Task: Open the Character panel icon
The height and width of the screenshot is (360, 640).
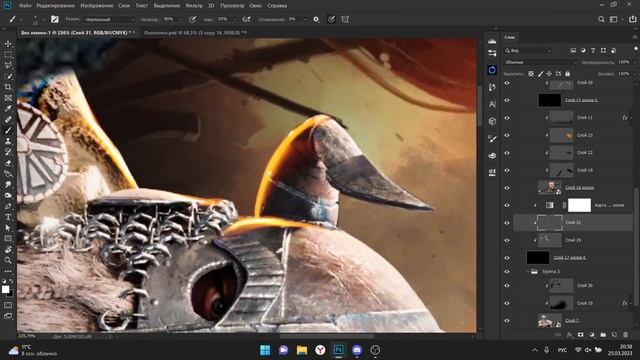Action: 492,104
